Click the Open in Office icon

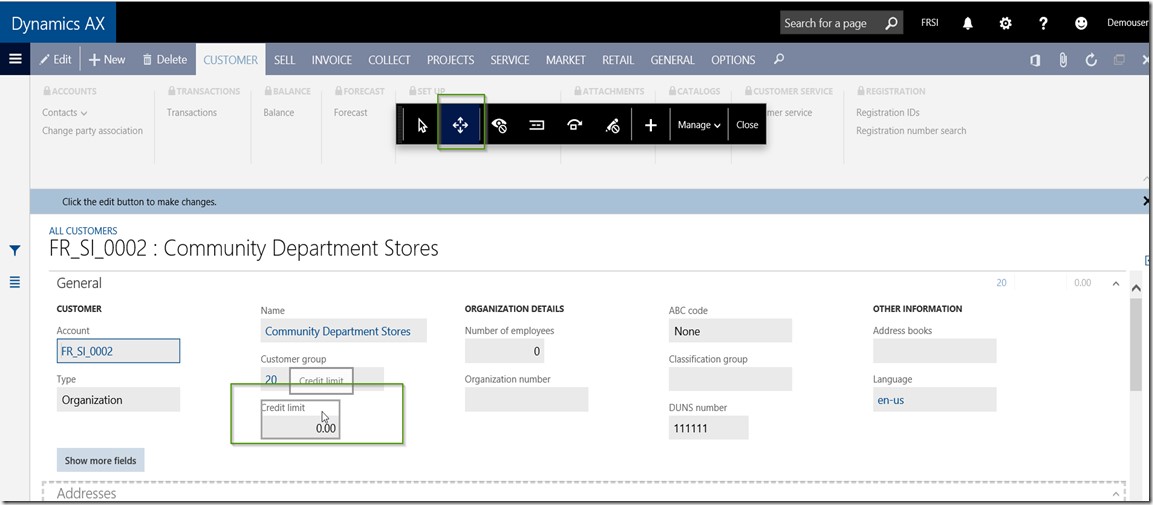pos(1035,60)
